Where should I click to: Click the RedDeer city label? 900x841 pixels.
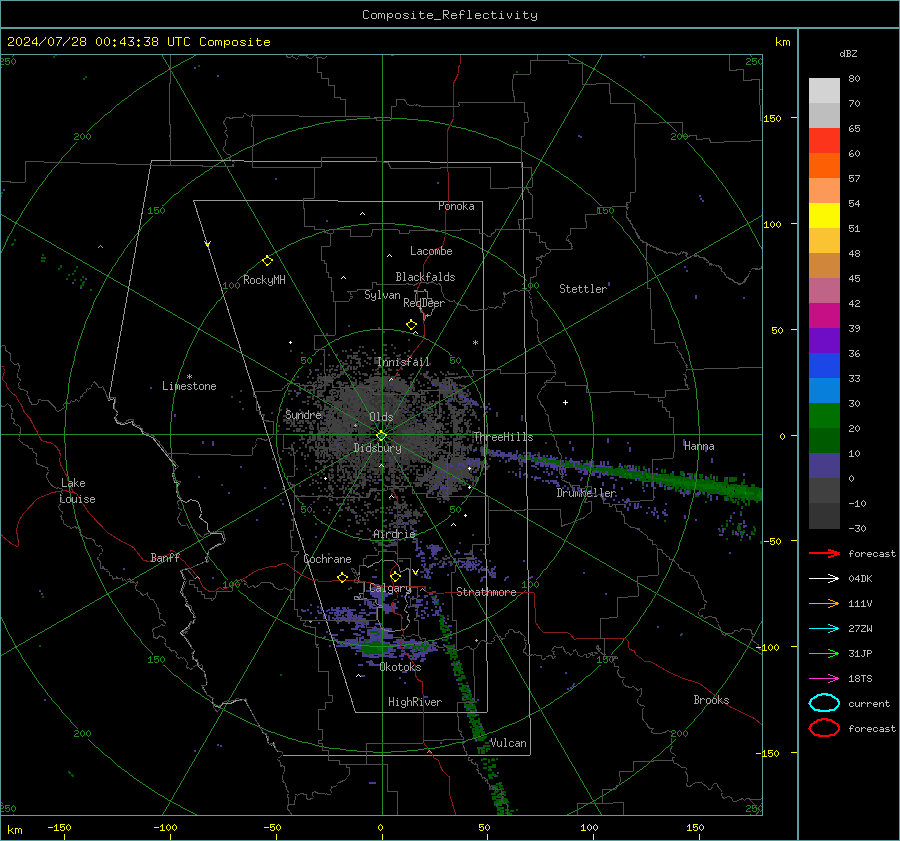pyautogui.click(x=424, y=303)
